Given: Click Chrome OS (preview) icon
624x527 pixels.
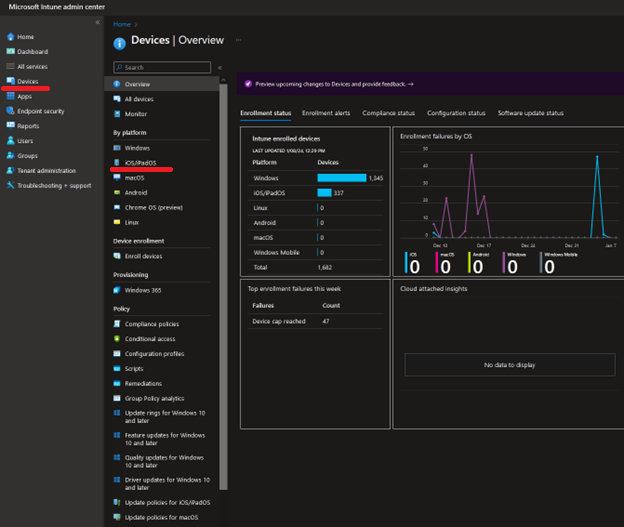Looking at the screenshot, I should point(117,207).
